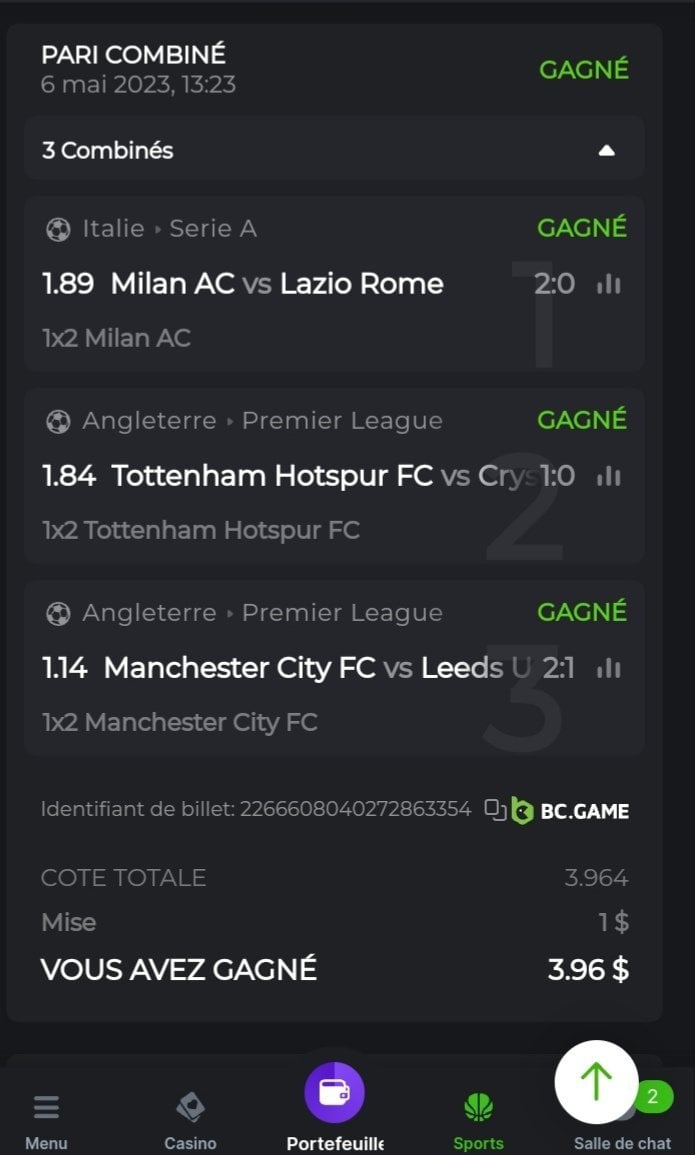Screen dimensions: 695x1155
Task: Go to the Sports tab
Action: [478, 1120]
